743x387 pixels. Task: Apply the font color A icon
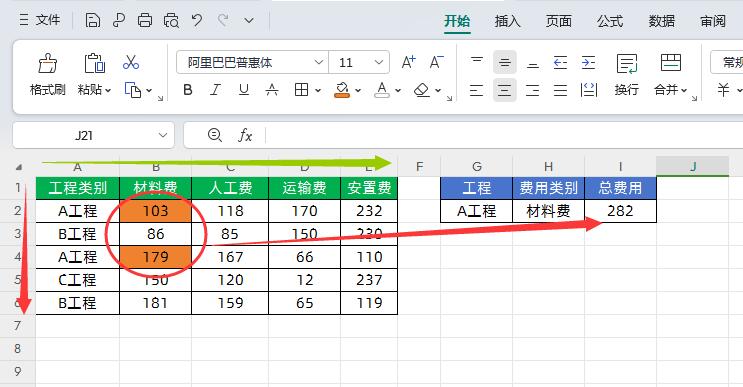pos(382,90)
